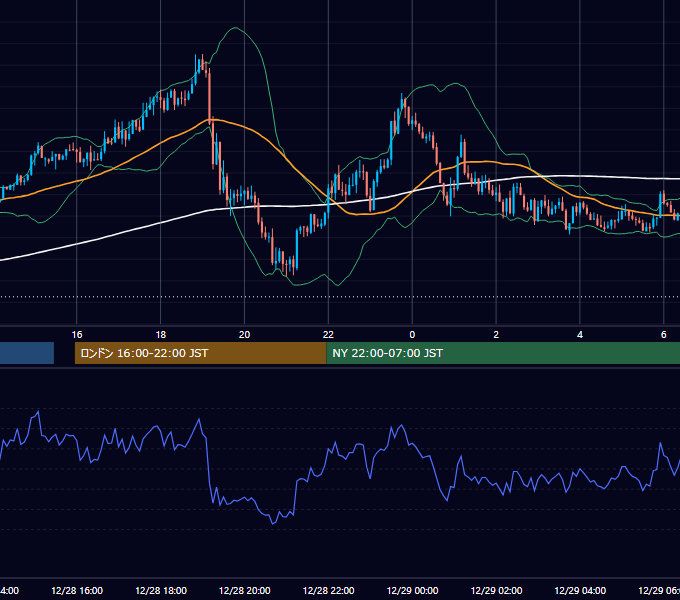Click the 16 hour axis label

[77, 334]
